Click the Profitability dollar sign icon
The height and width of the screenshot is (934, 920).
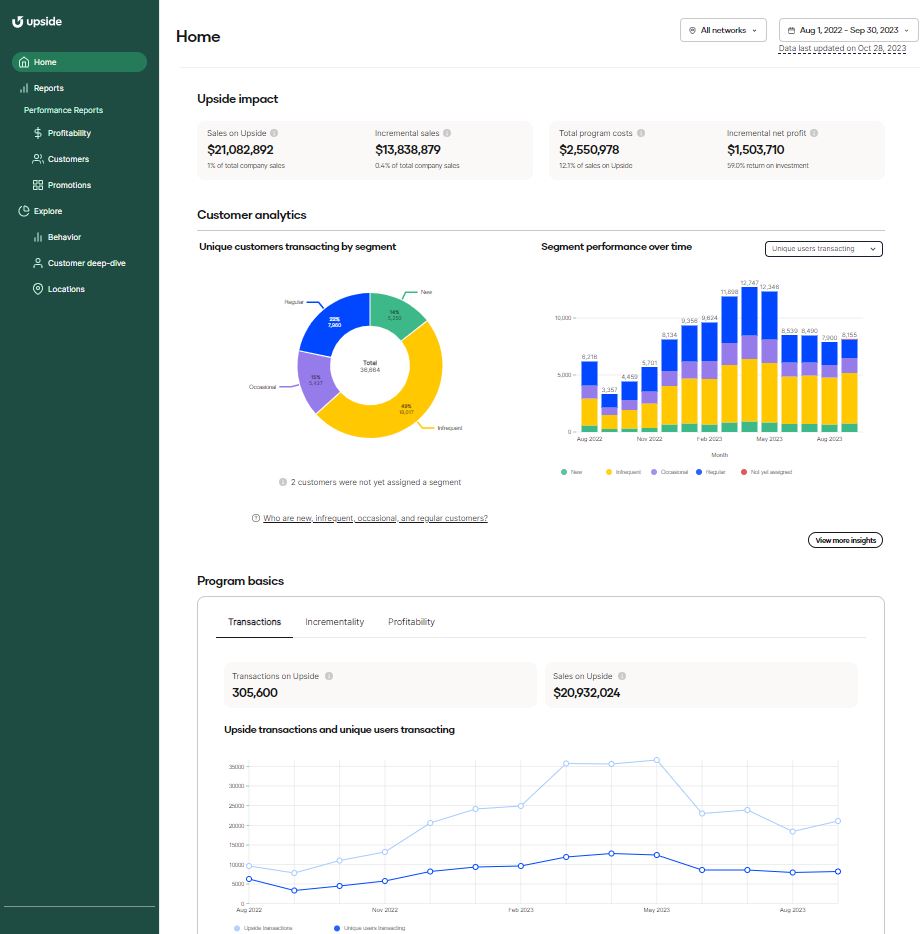(38, 133)
